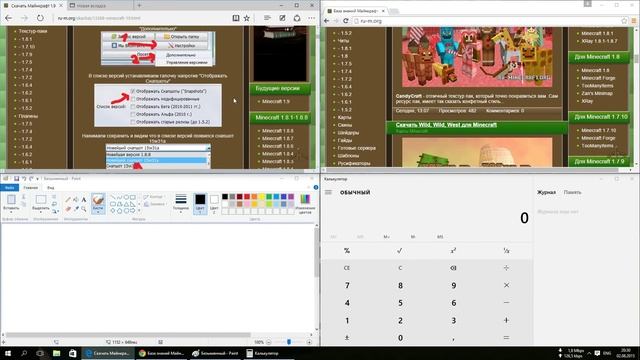
Task: Click the Save icon in Paint title bar
Action: click(16, 178)
